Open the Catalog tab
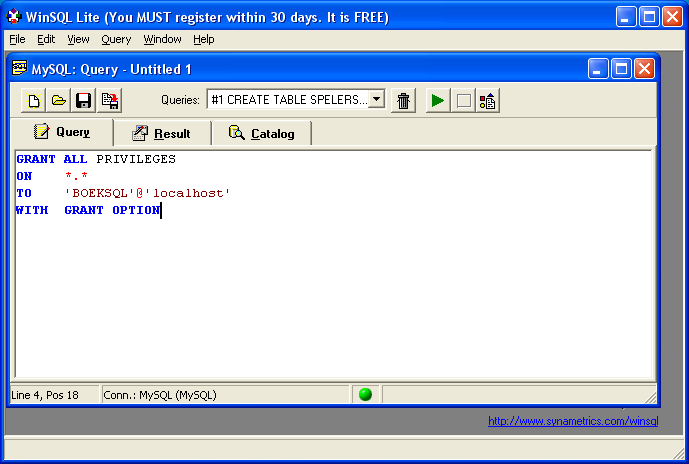The image size is (689, 464). click(261, 133)
